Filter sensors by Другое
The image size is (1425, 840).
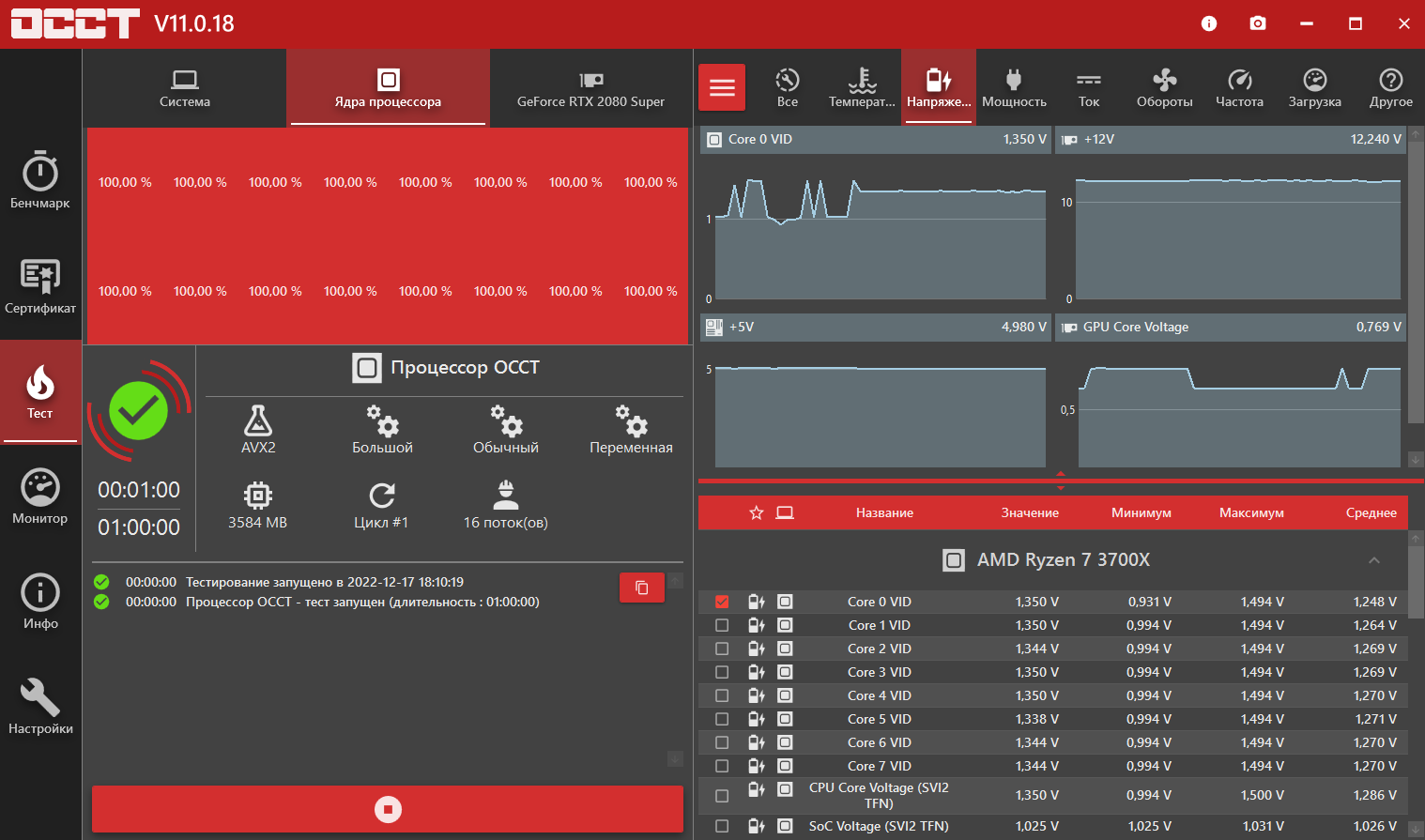1391,87
